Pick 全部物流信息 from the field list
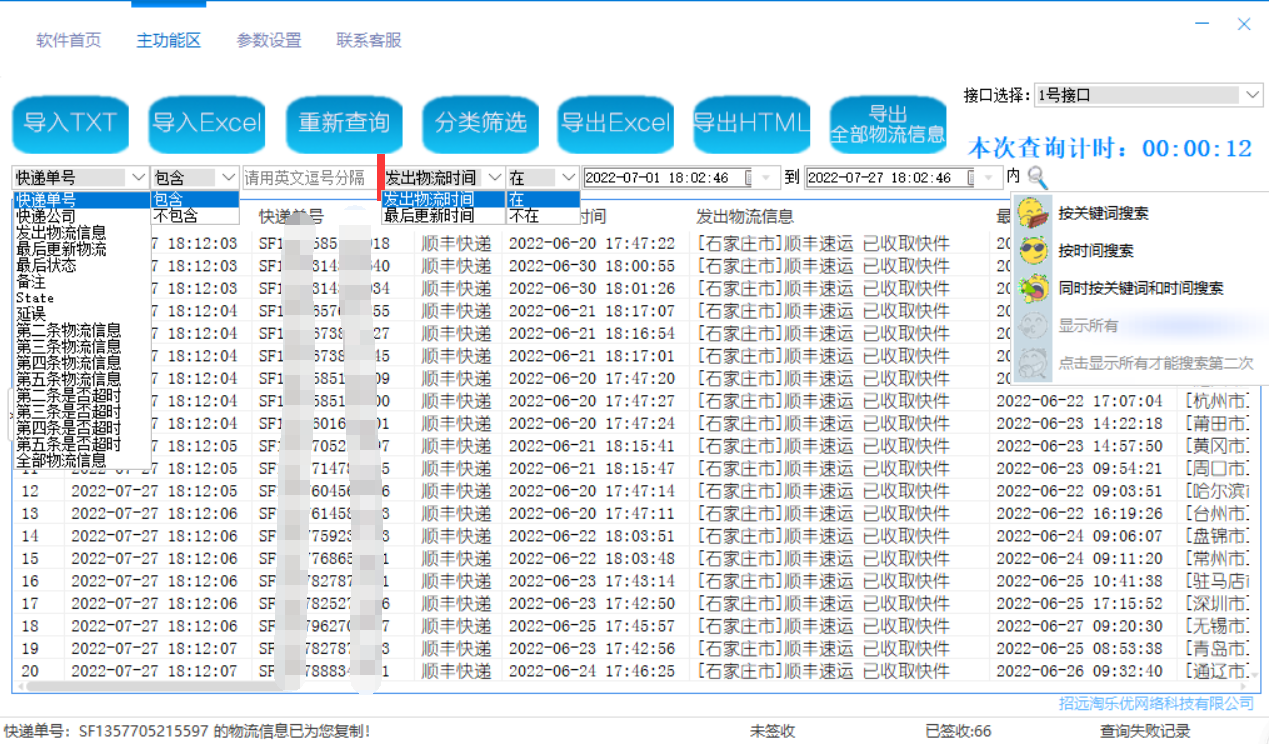Image resolution: width=1269 pixels, height=744 pixels. [x=61, y=460]
